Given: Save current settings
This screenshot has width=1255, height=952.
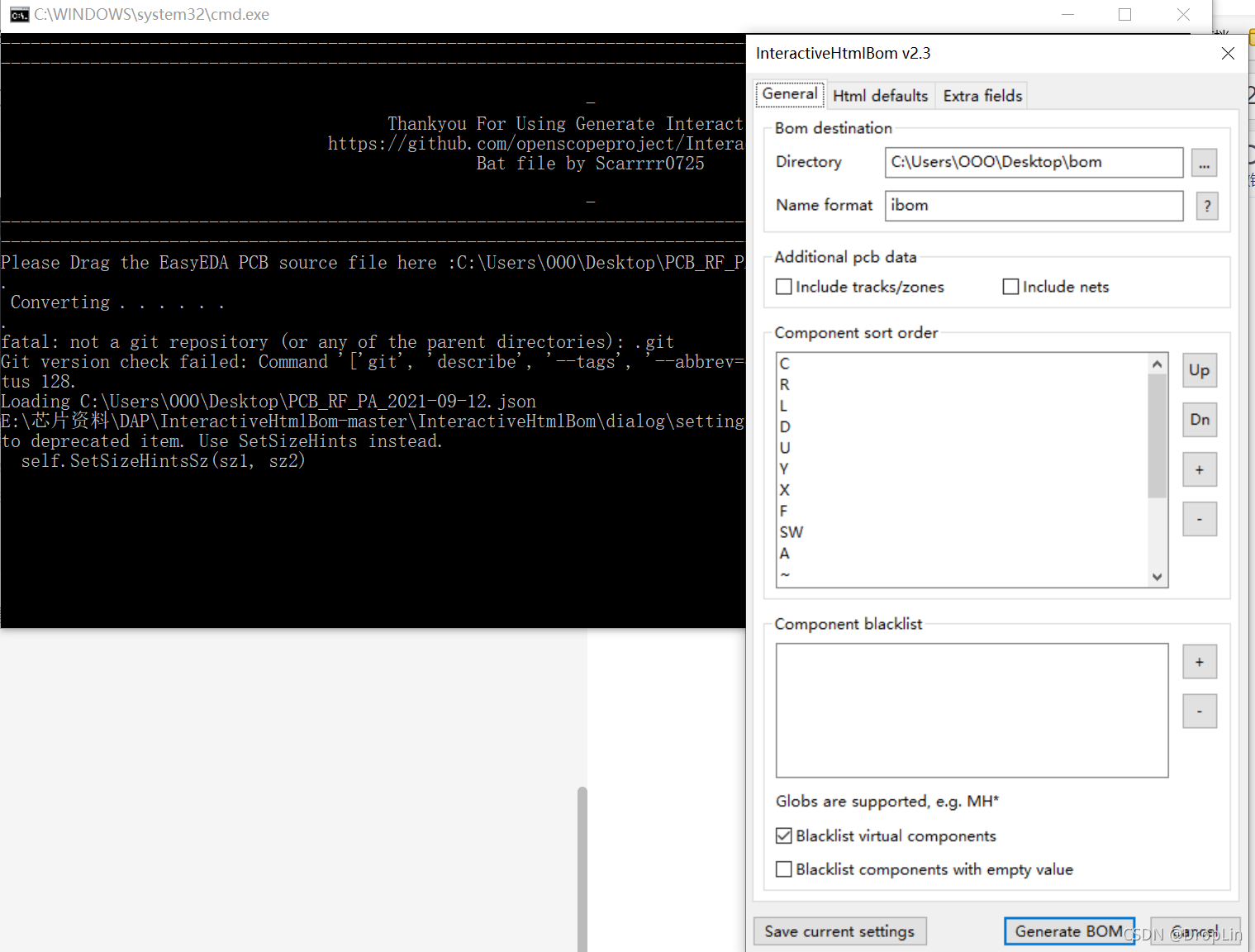Looking at the screenshot, I should pyautogui.click(x=839, y=931).
